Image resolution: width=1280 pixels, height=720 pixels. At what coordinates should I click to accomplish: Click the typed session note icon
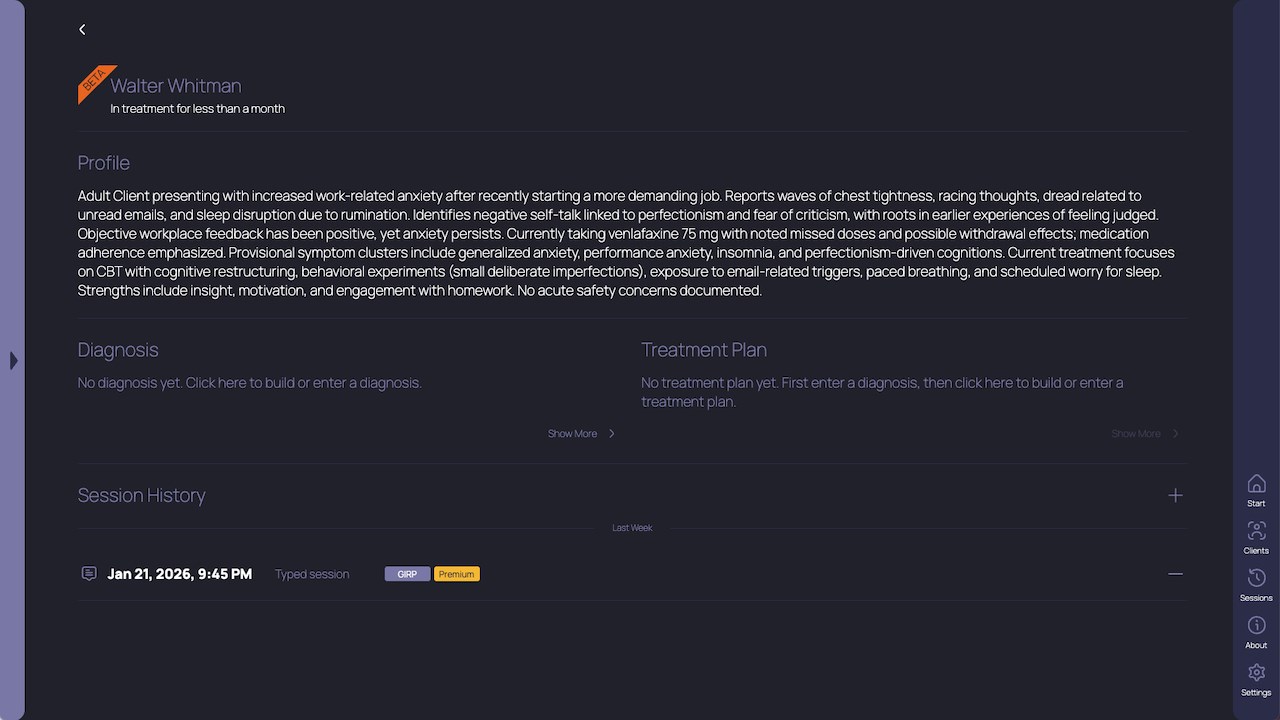tap(89, 573)
